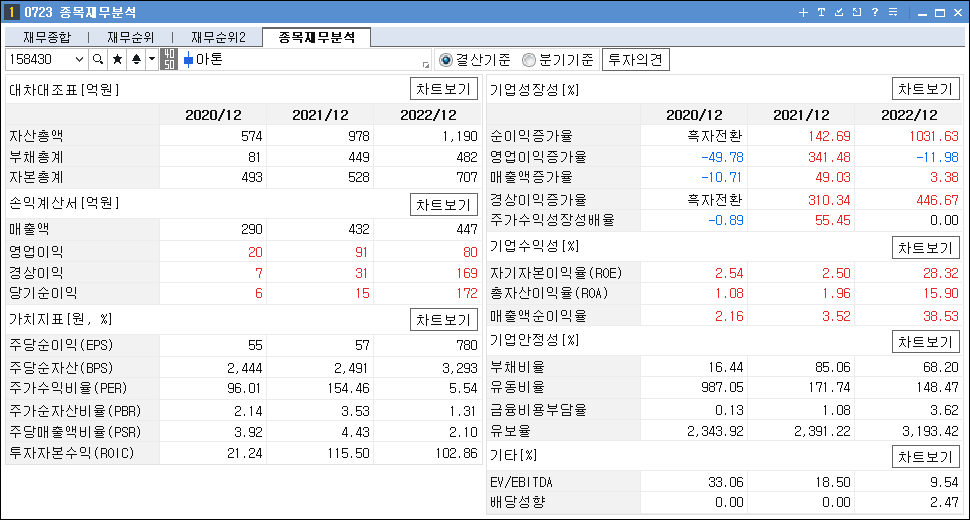This screenshot has width=970, height=520.
Task: Close the 종목재무분석 window
Action: (958, 13)
